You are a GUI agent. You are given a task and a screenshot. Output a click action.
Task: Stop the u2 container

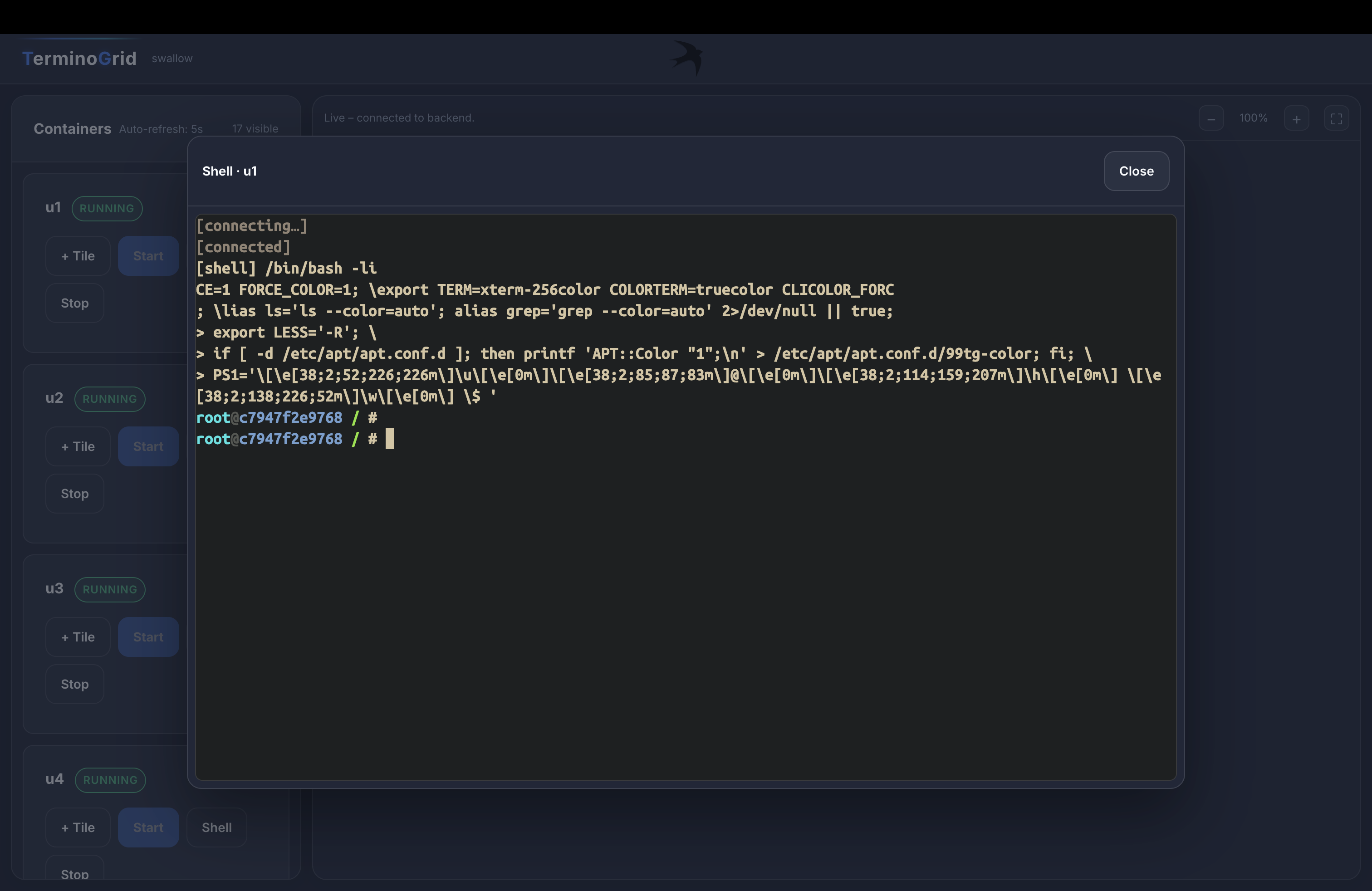pyautogui.click(x=75, y=494)
